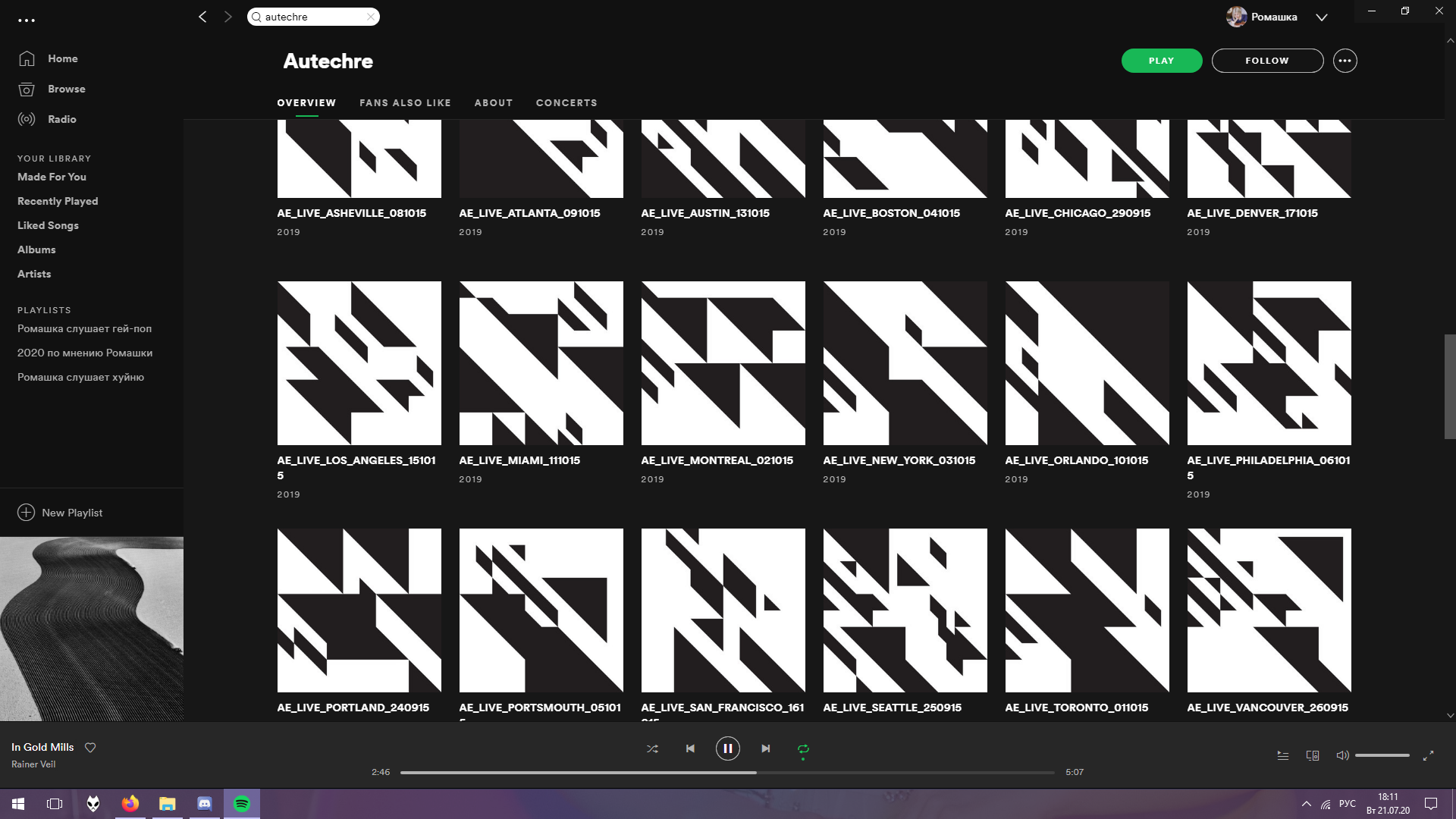Open the app main menu dots

27,20
